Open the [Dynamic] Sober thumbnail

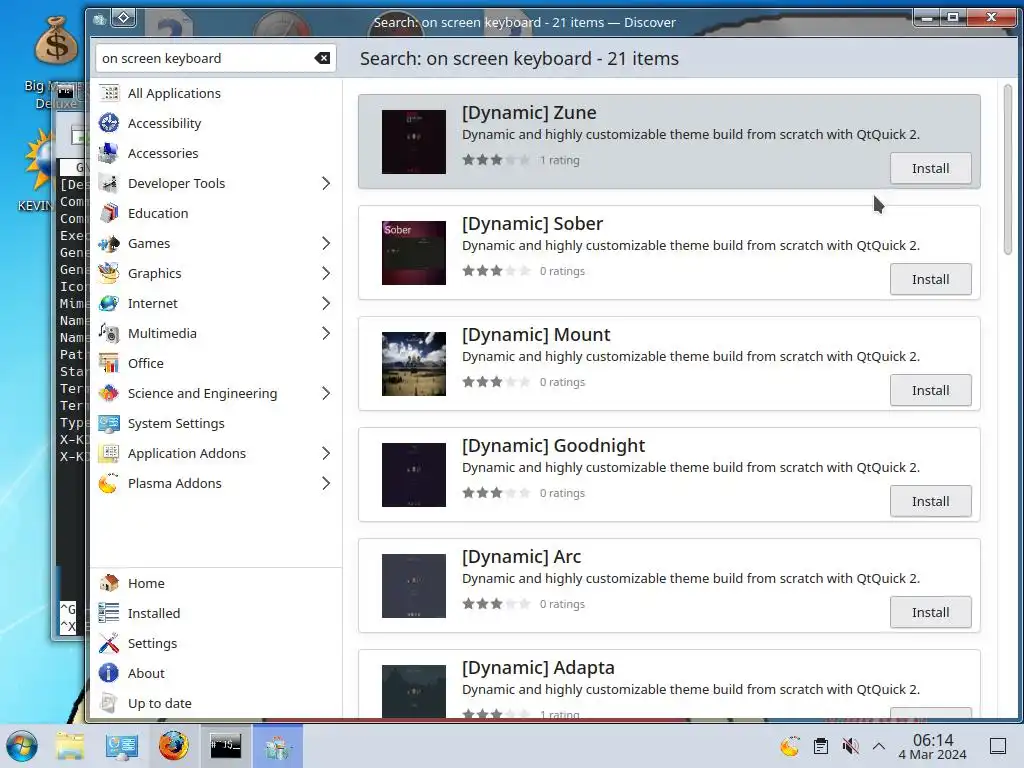[x=414, y=253]
